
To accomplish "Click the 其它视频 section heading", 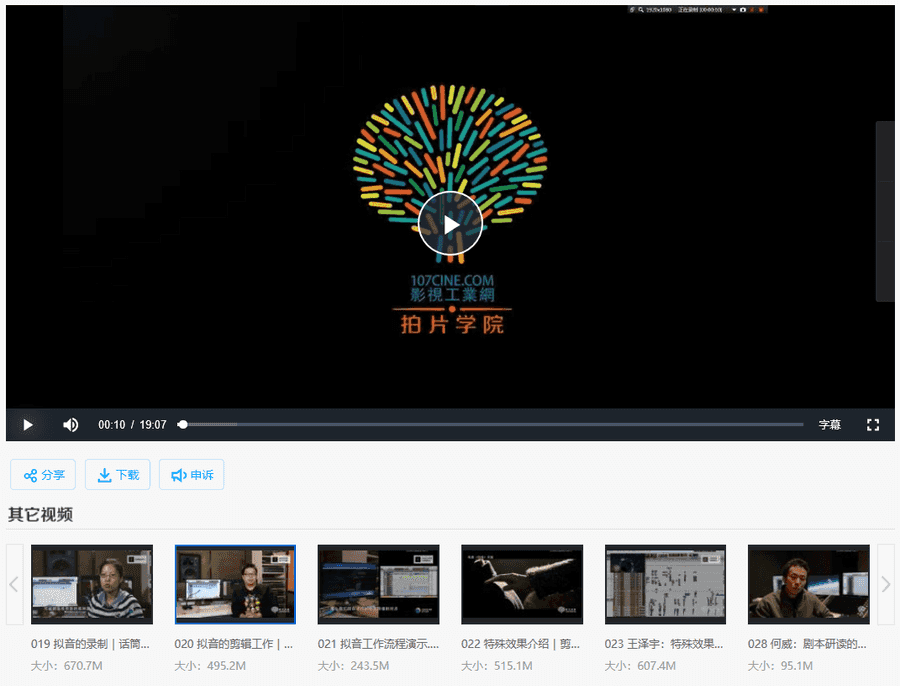I will 41,514.
